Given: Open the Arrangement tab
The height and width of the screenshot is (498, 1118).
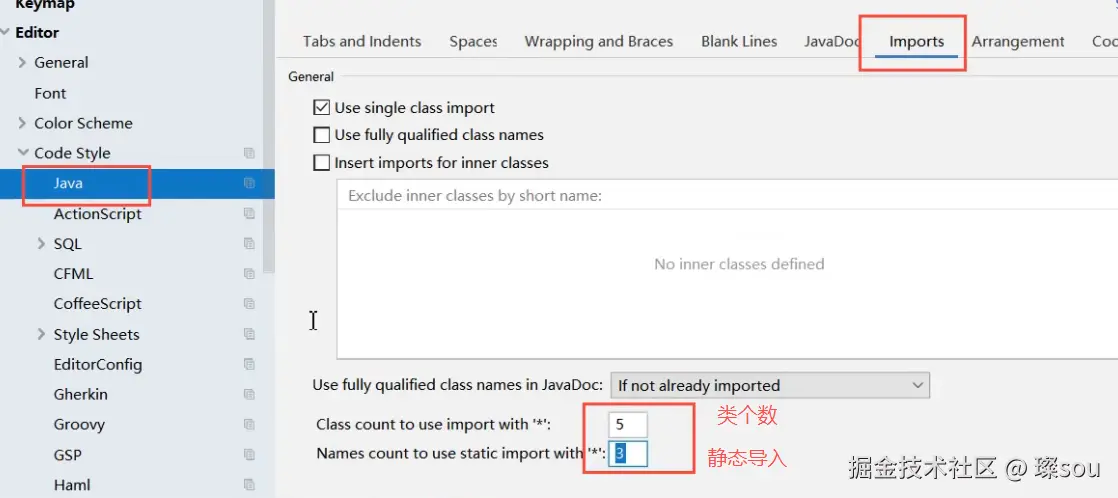Looking at the screenshot, I should 1018,41.
